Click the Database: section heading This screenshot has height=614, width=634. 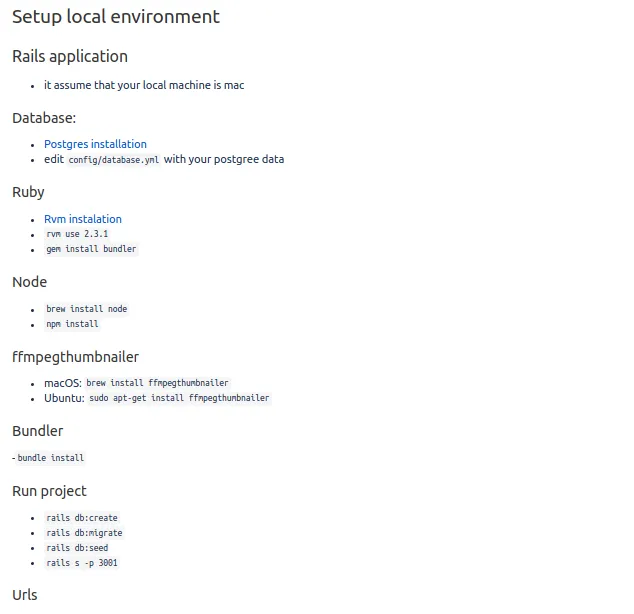44,118
